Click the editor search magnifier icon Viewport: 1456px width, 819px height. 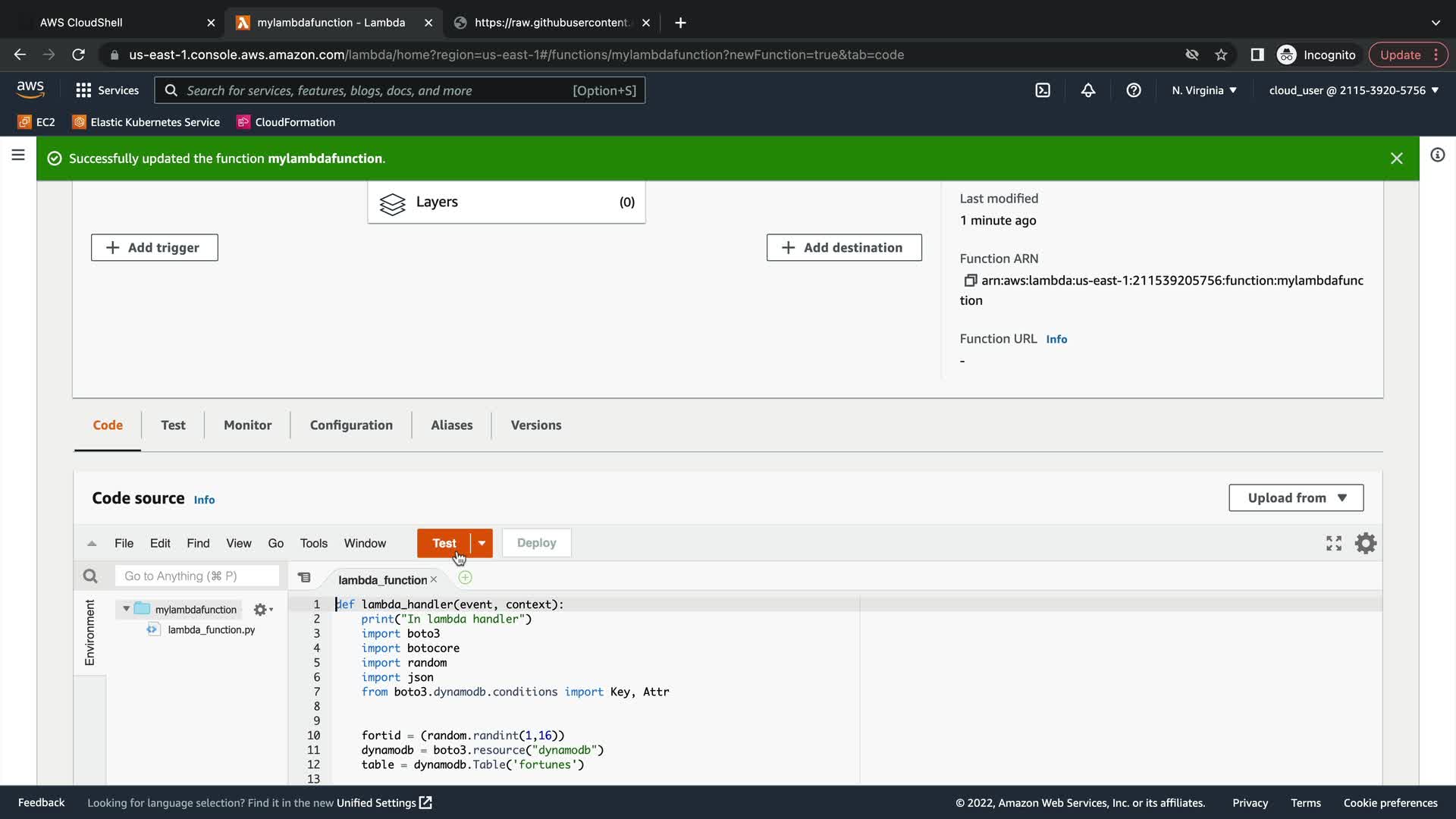(x=90, y=576)
